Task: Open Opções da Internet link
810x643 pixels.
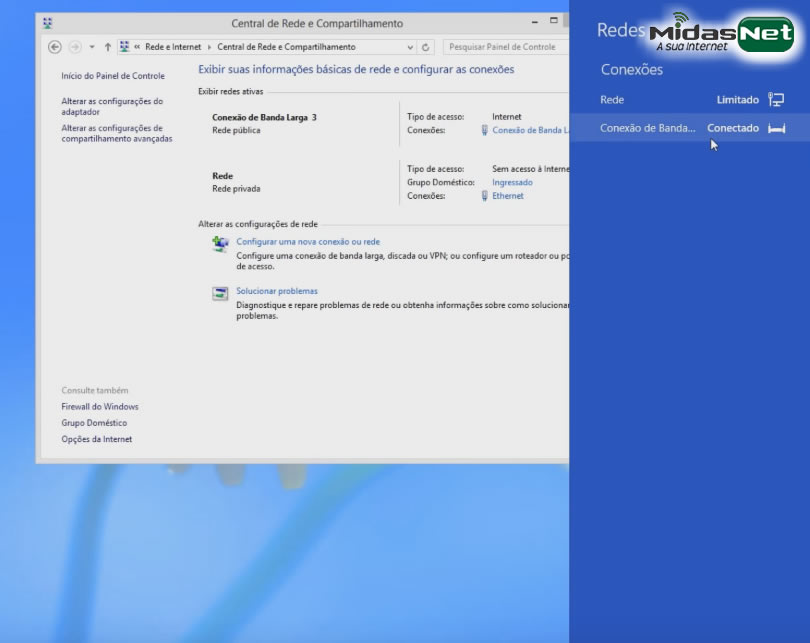Action: [x=96, y=439]
